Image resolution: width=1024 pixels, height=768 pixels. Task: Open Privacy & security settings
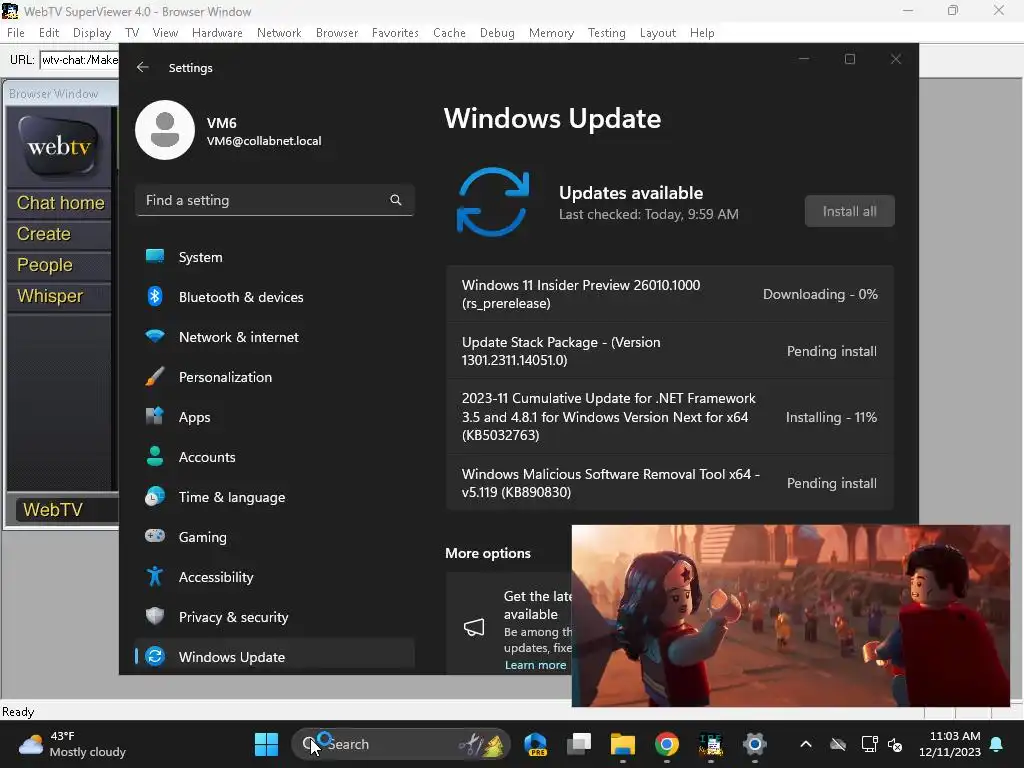[274, 616]
